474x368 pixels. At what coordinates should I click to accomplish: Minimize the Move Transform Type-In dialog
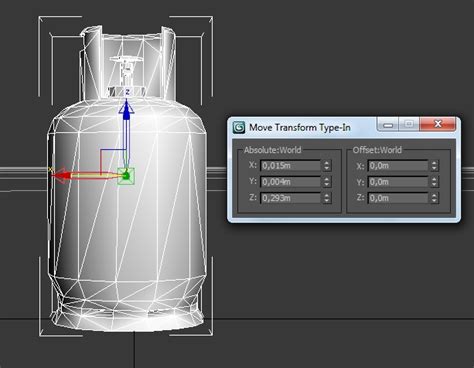pos(388,125)
